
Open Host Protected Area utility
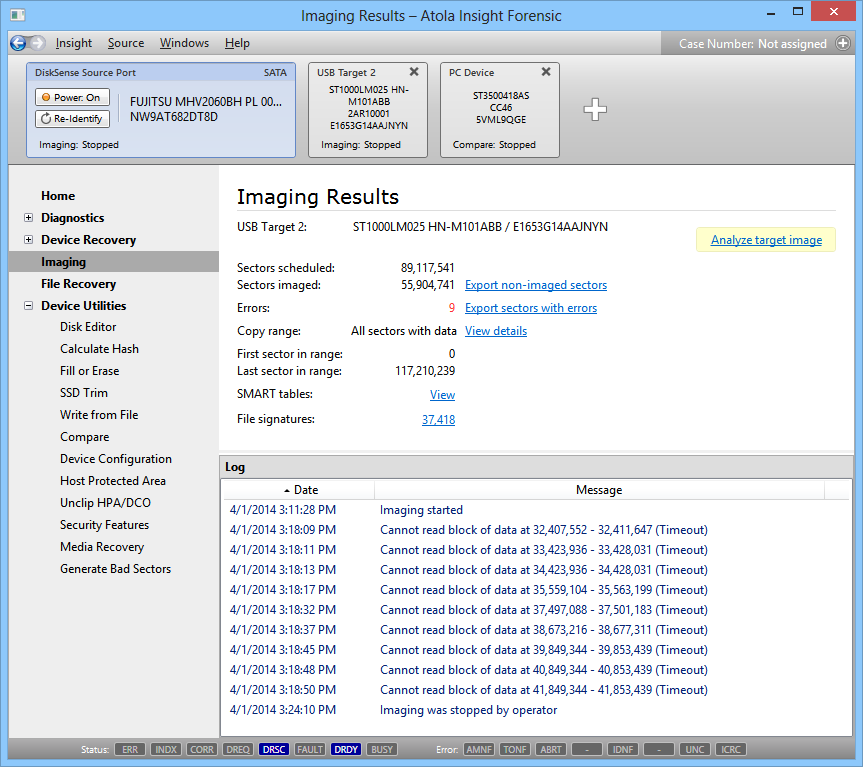pos(113,481)
